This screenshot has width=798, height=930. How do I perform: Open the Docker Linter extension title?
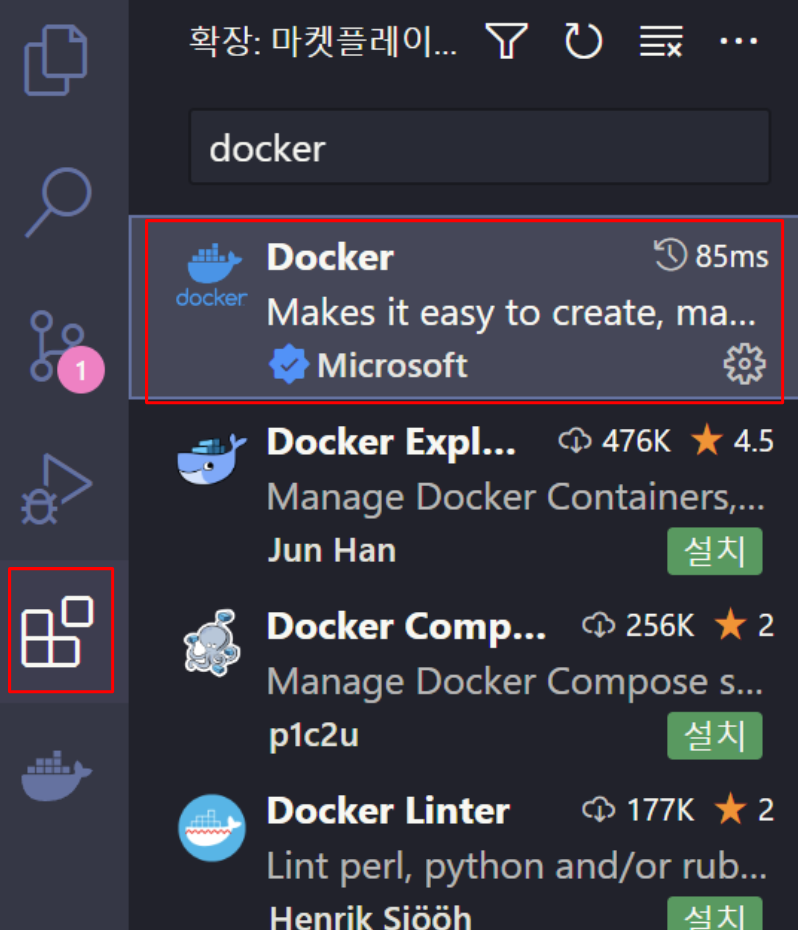(389, 811)
